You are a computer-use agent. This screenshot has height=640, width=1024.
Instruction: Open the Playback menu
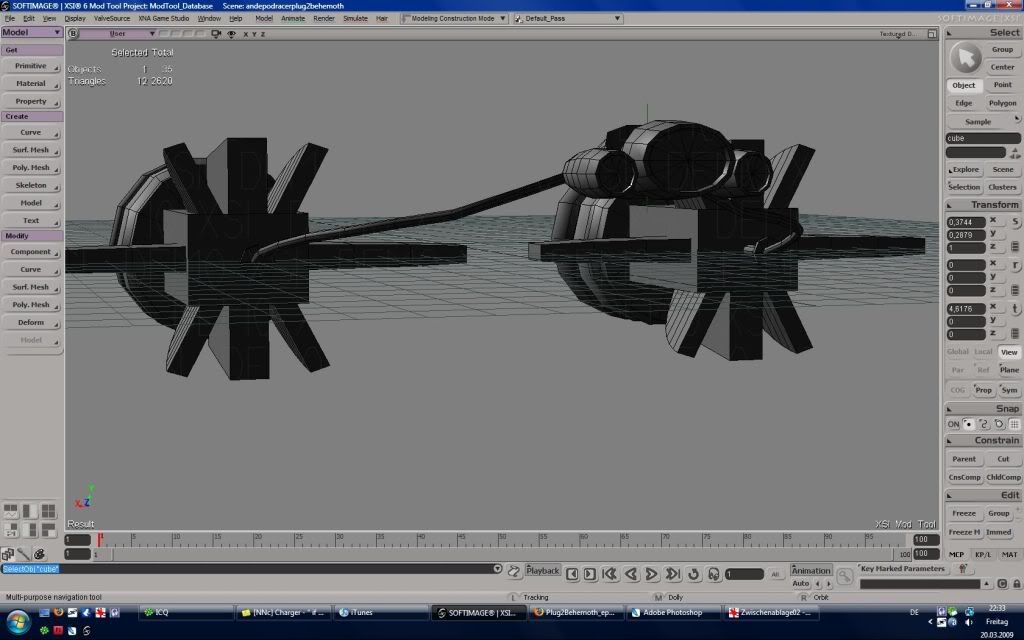tap(543, 570)
